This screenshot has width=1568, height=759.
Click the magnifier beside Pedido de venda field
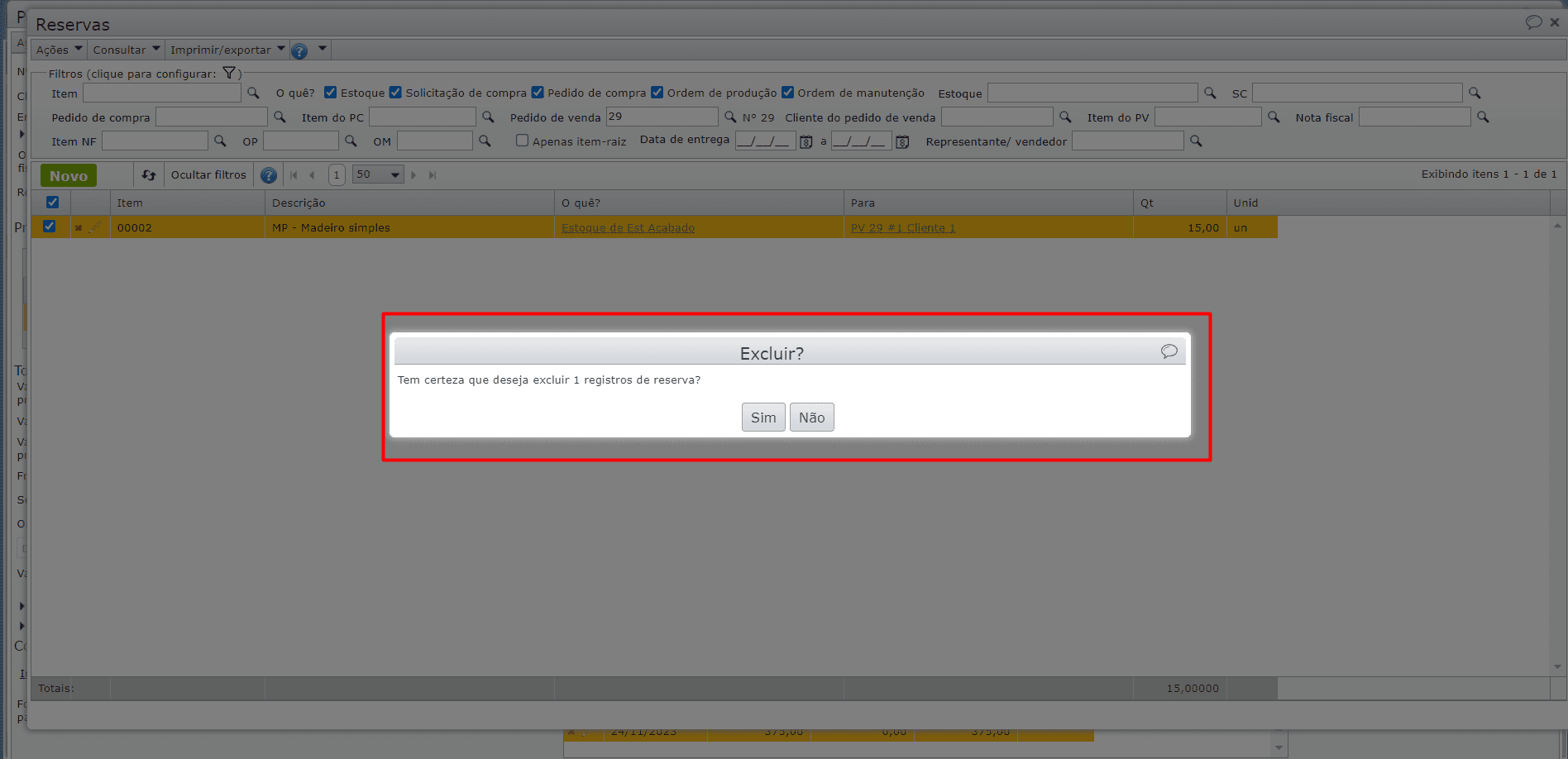pos(730,117)
